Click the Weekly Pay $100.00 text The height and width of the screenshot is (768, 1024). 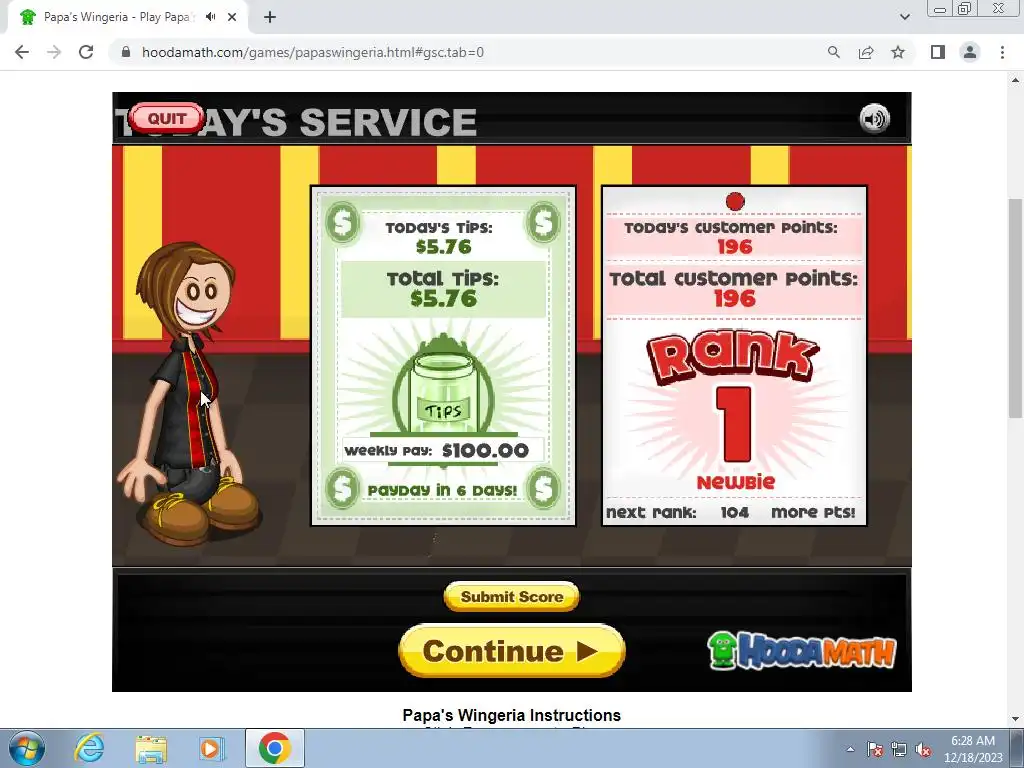coord(436,450)
